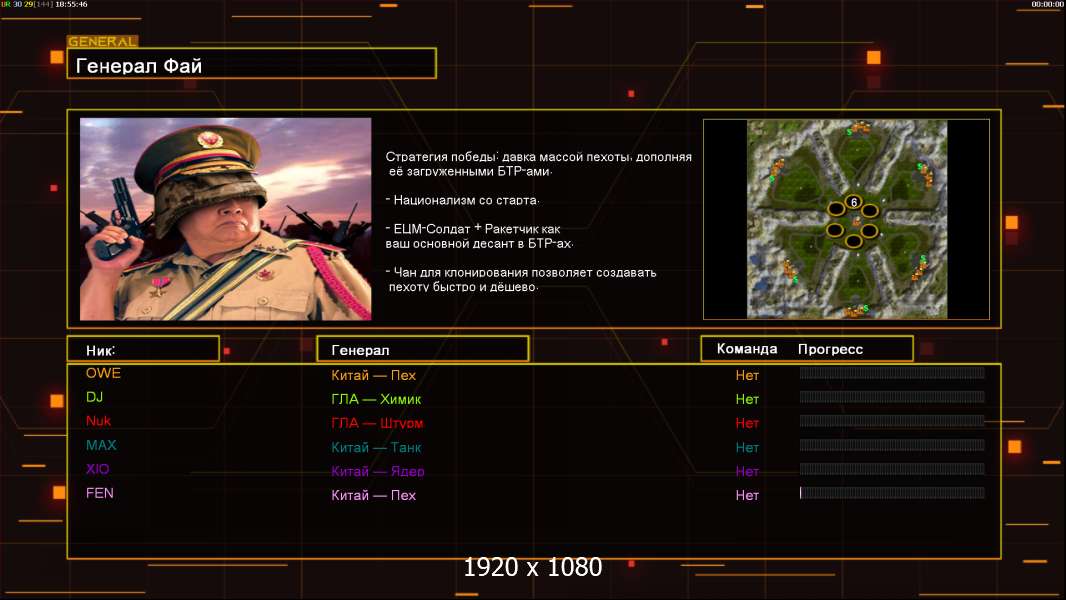The width and height of the screenshot is (1066, 600).
Task: Select the Ник: column header
Action: [x=142, y=349]
